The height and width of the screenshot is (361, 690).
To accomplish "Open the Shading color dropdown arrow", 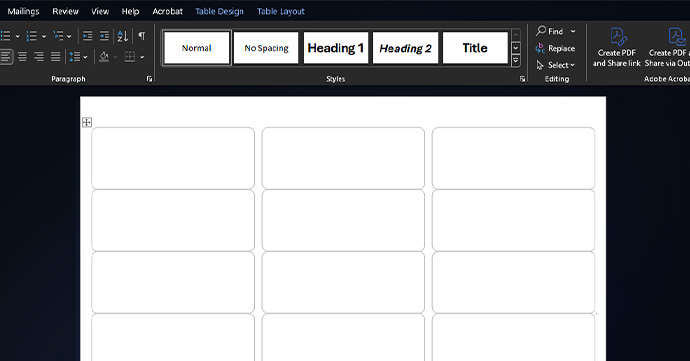I will point(116,57).
